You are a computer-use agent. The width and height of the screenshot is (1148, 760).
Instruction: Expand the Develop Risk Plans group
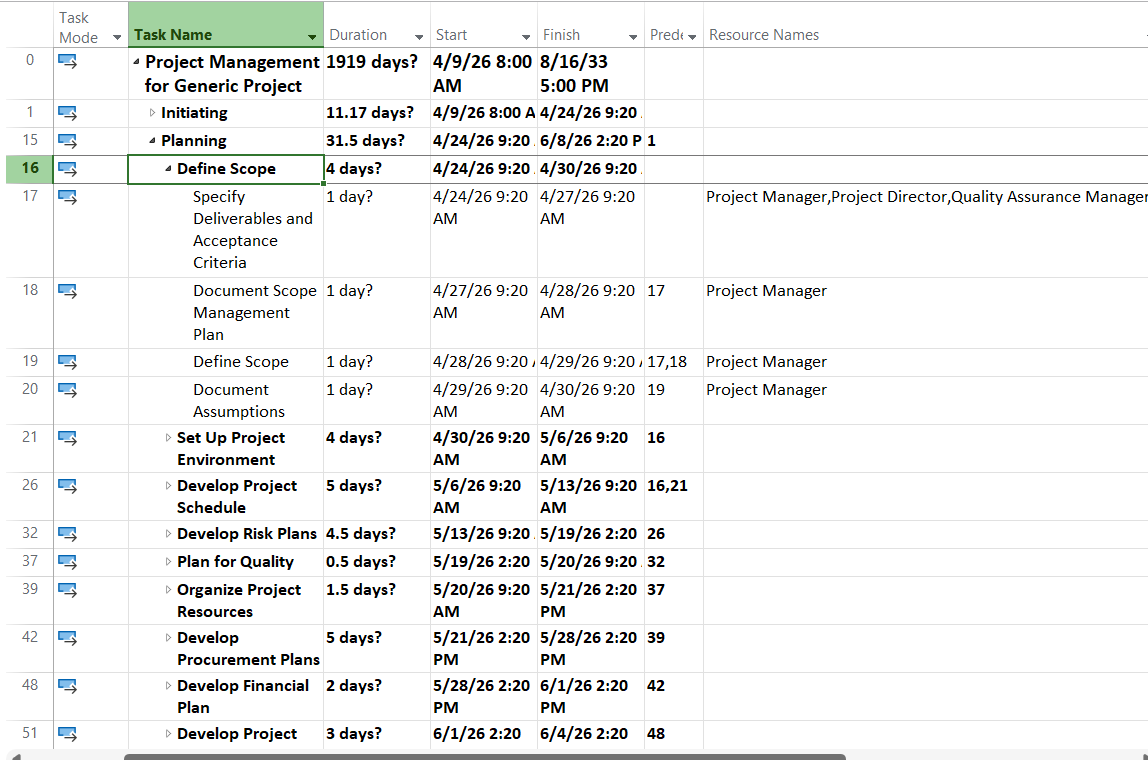[x=169, y=534]
